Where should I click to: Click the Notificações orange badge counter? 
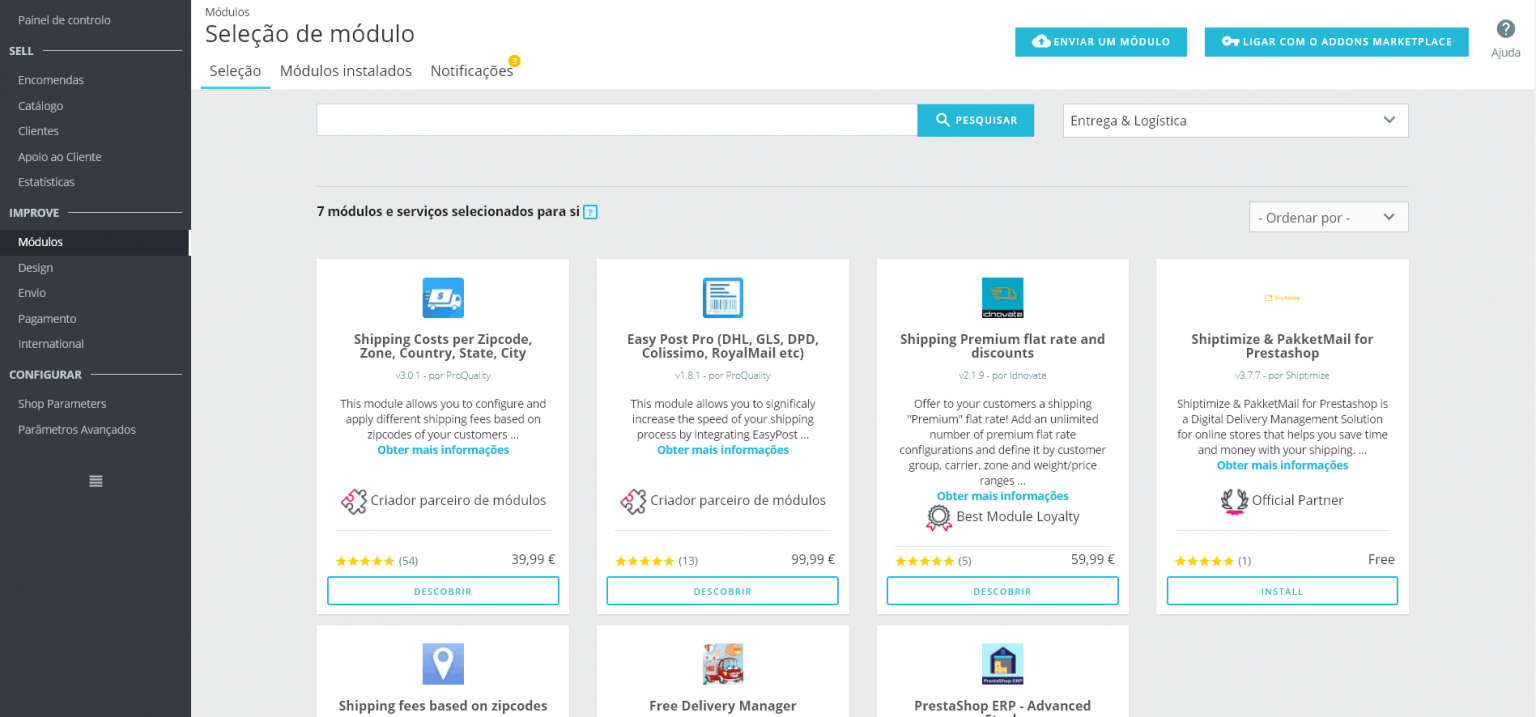pos(514,61)
